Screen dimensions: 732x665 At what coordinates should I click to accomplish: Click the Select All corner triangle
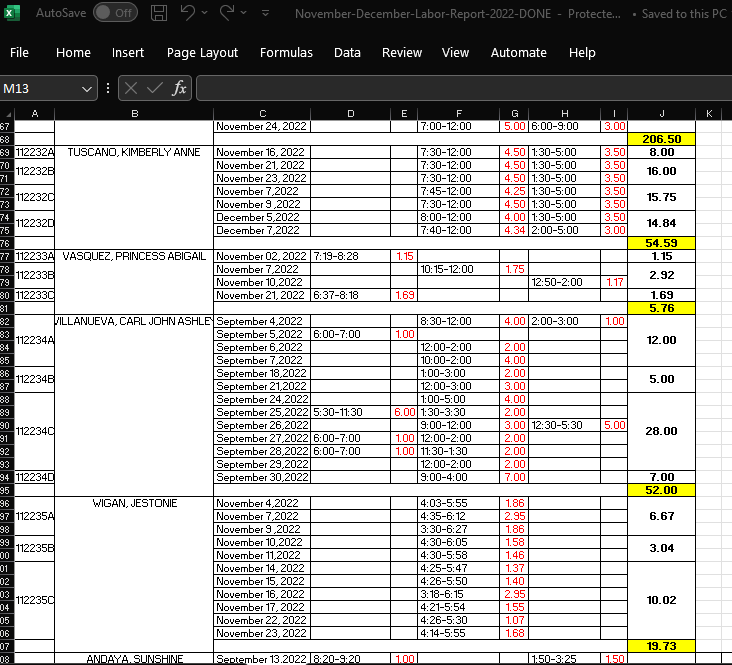7,113
